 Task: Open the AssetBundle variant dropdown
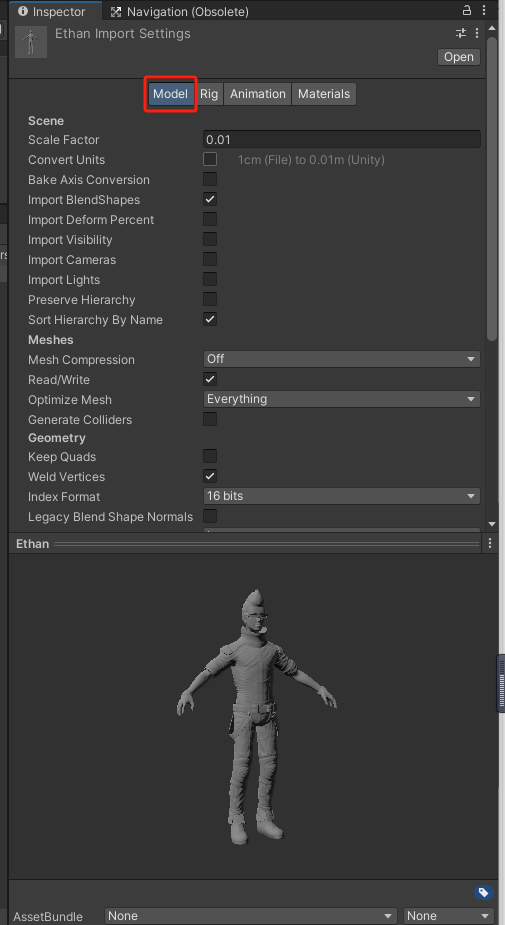click(450, 916)
